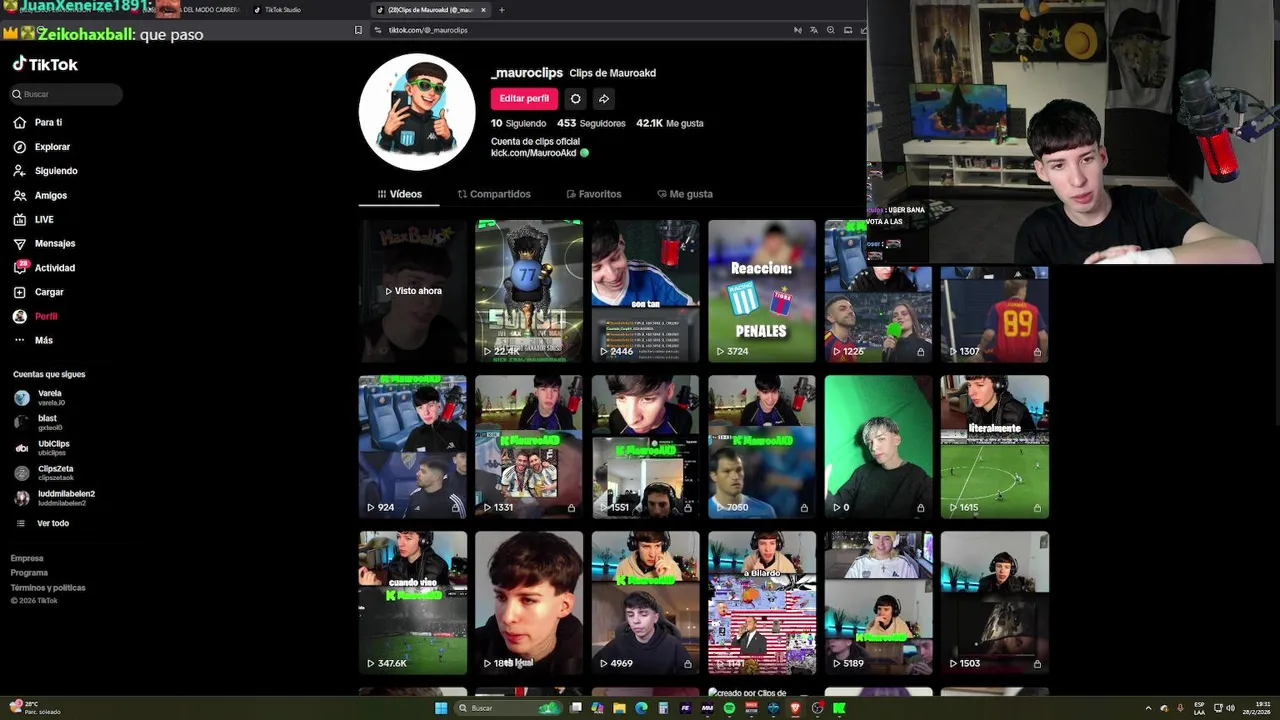Screen dimensions: 1280x720
Task: Close the Clips de Mauroakd browser tab
Action: 483,10
